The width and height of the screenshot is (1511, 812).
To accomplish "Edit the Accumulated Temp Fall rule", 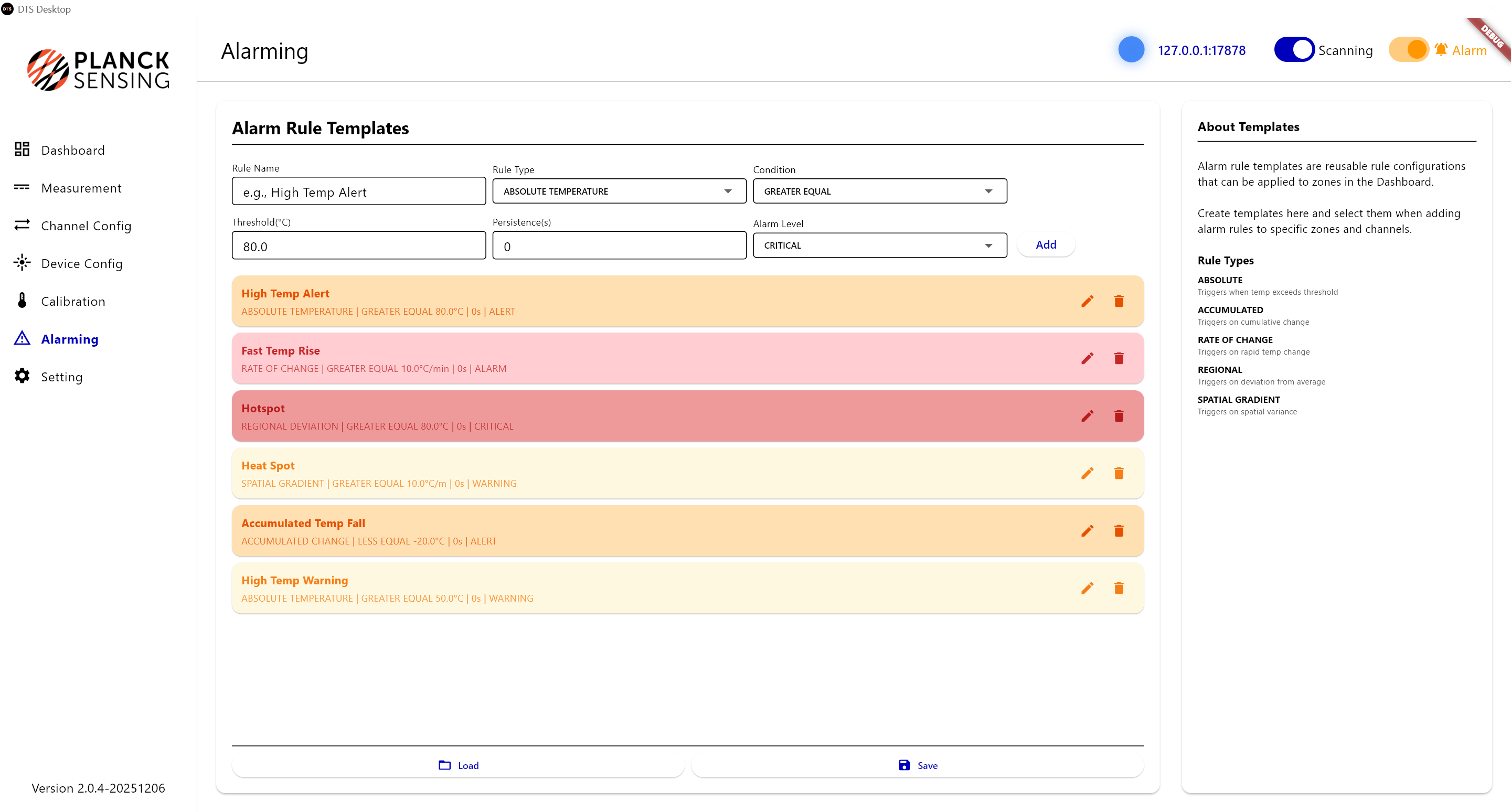I will 1087,531.
